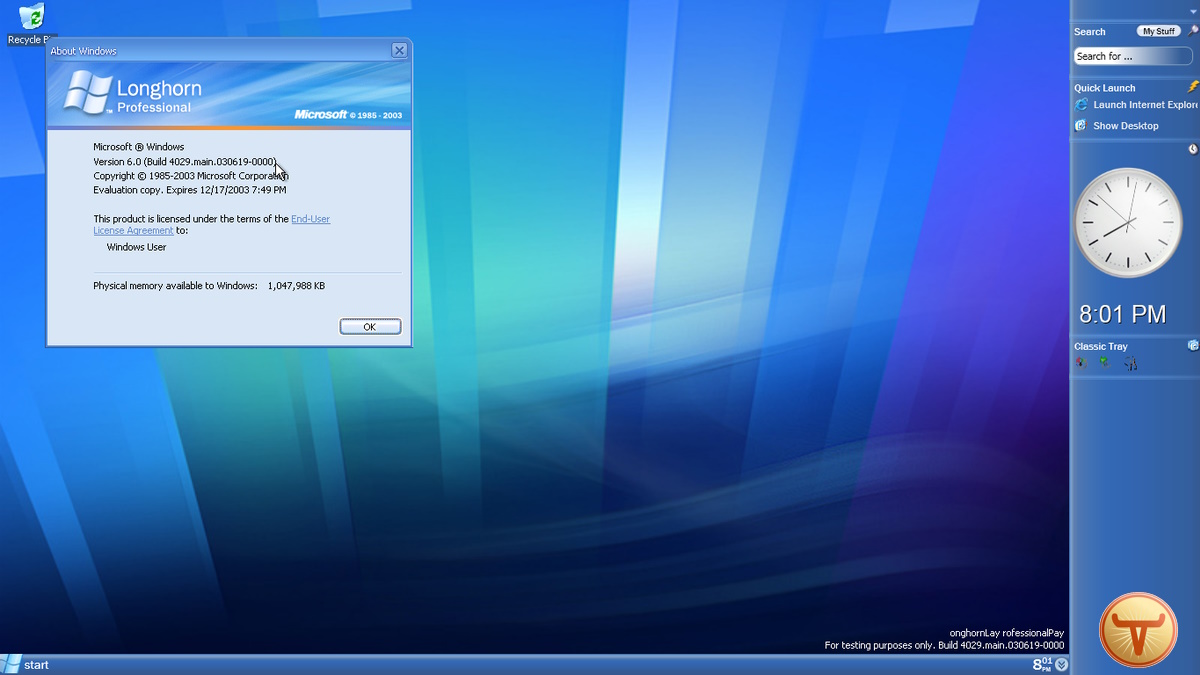This screenshot has width=1200, height=675.
Task: Click the Quick Launch section heading
Action: click(1105, 88)
